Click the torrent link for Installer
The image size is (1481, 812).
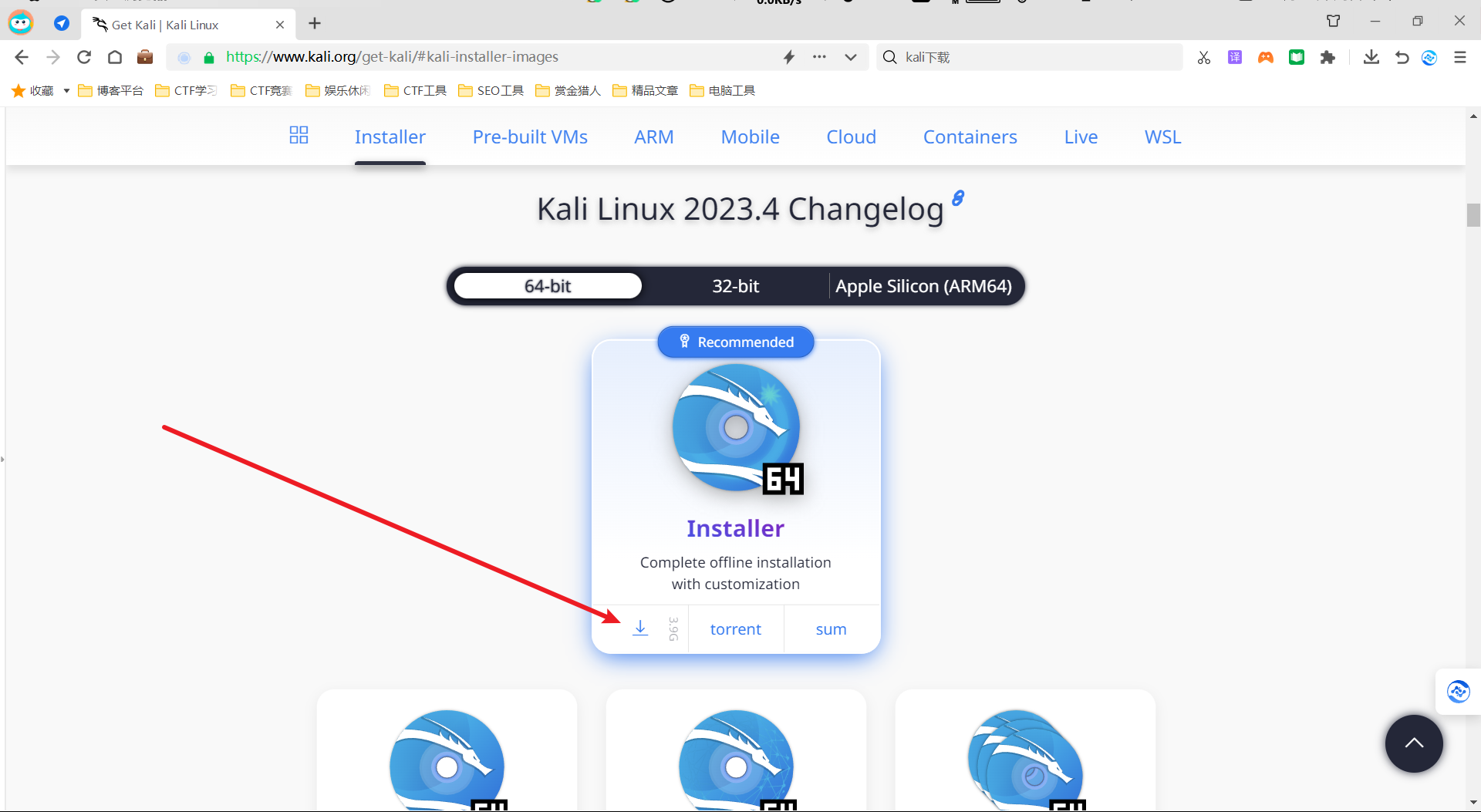click(735, 629)
